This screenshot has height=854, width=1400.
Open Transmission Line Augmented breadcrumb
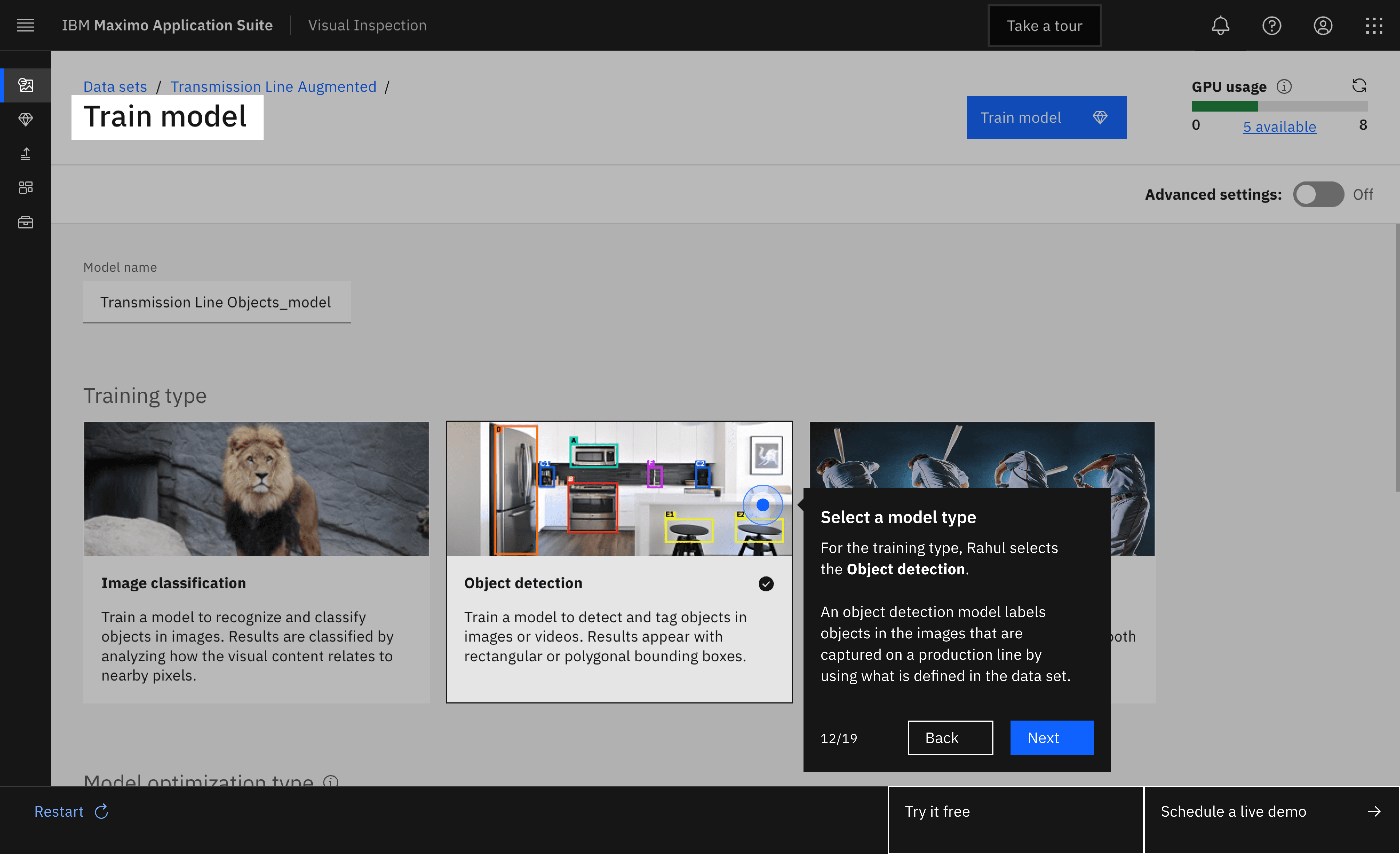coord(273,86)
